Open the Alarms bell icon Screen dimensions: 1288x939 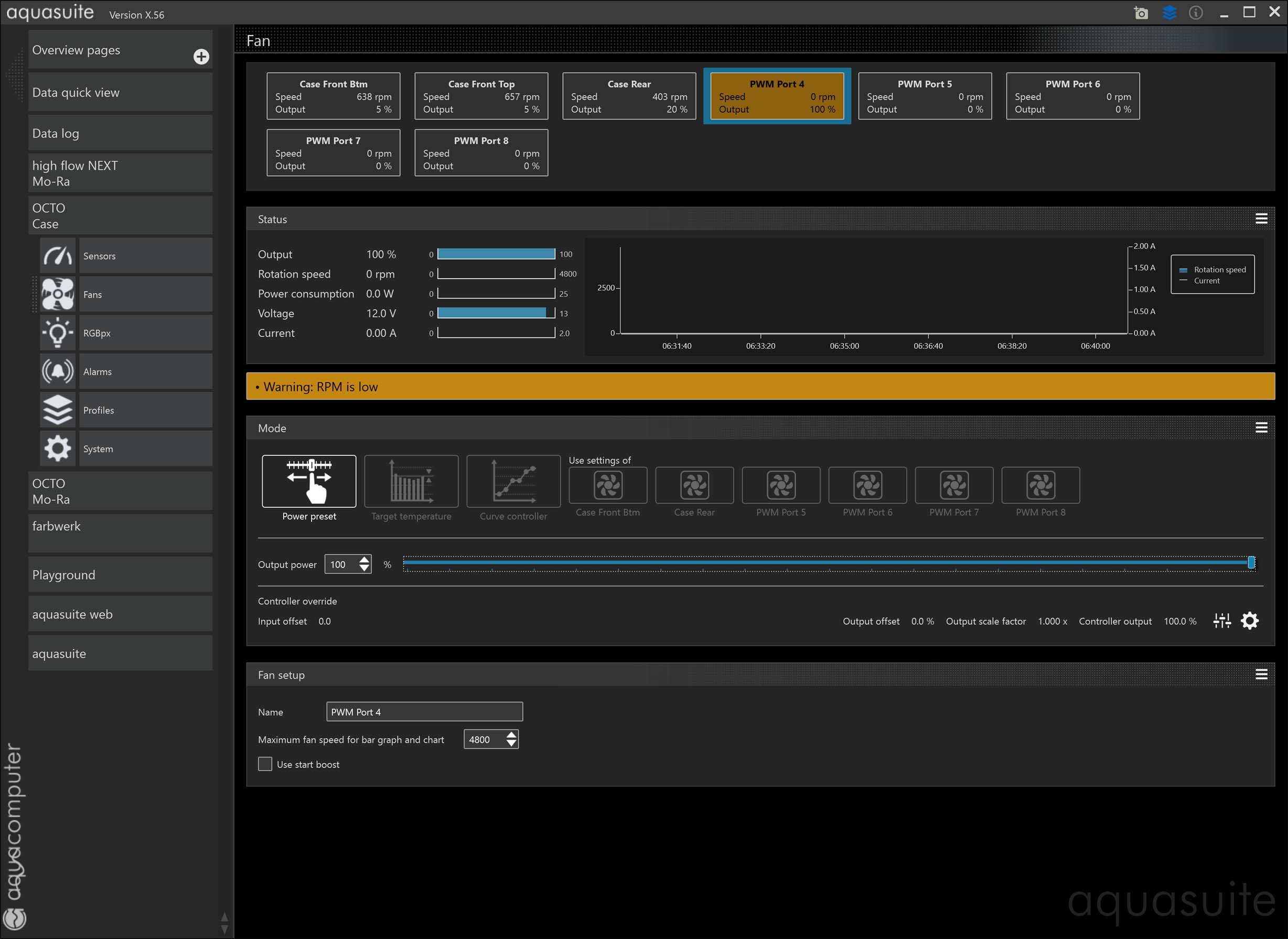(57, 371)
